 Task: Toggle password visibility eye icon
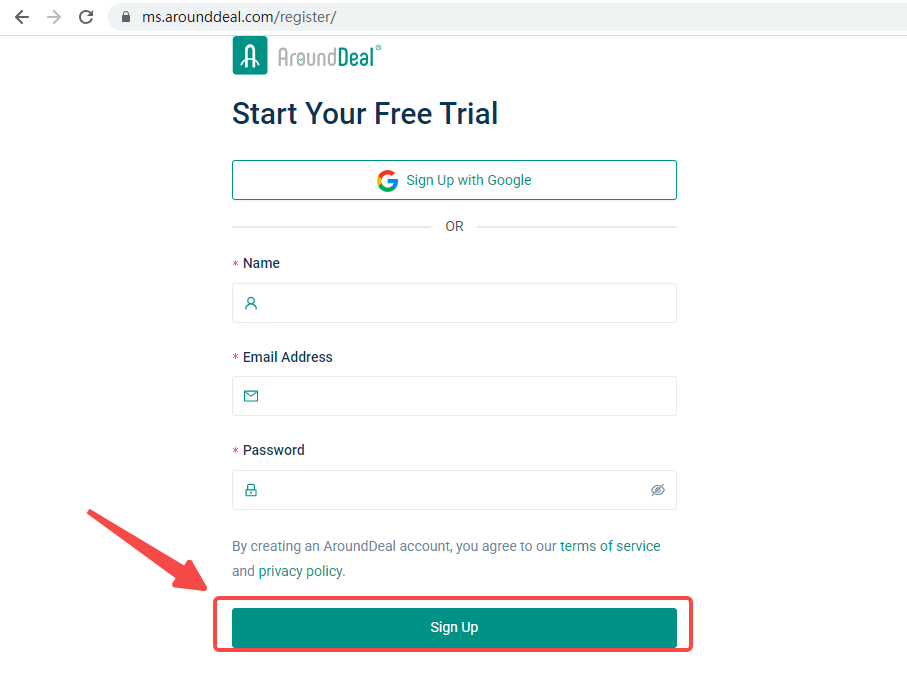click(657, 490)
